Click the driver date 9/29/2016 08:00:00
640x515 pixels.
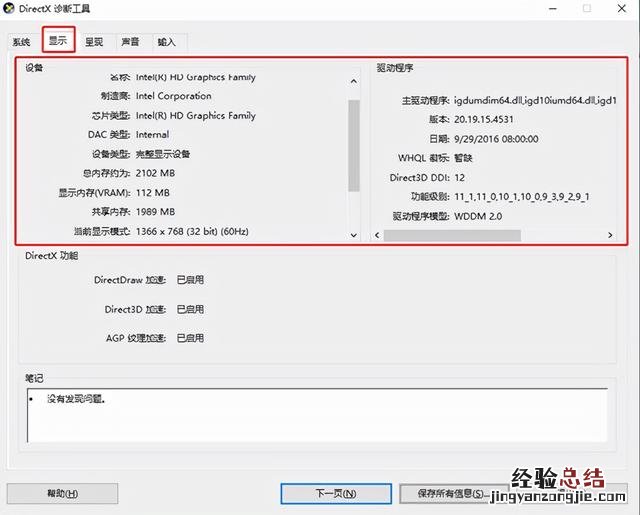click(496, 139)
